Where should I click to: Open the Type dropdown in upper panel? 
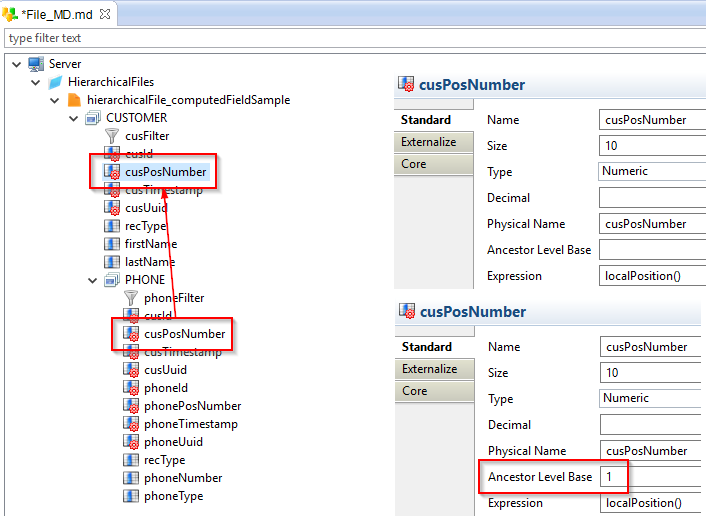650,172
